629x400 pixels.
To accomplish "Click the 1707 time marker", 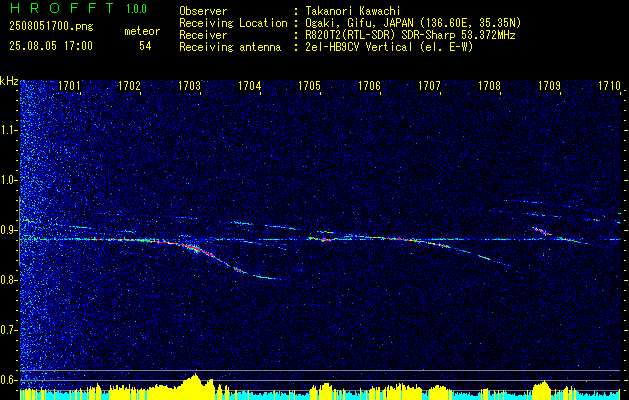I will click(429, 86).
